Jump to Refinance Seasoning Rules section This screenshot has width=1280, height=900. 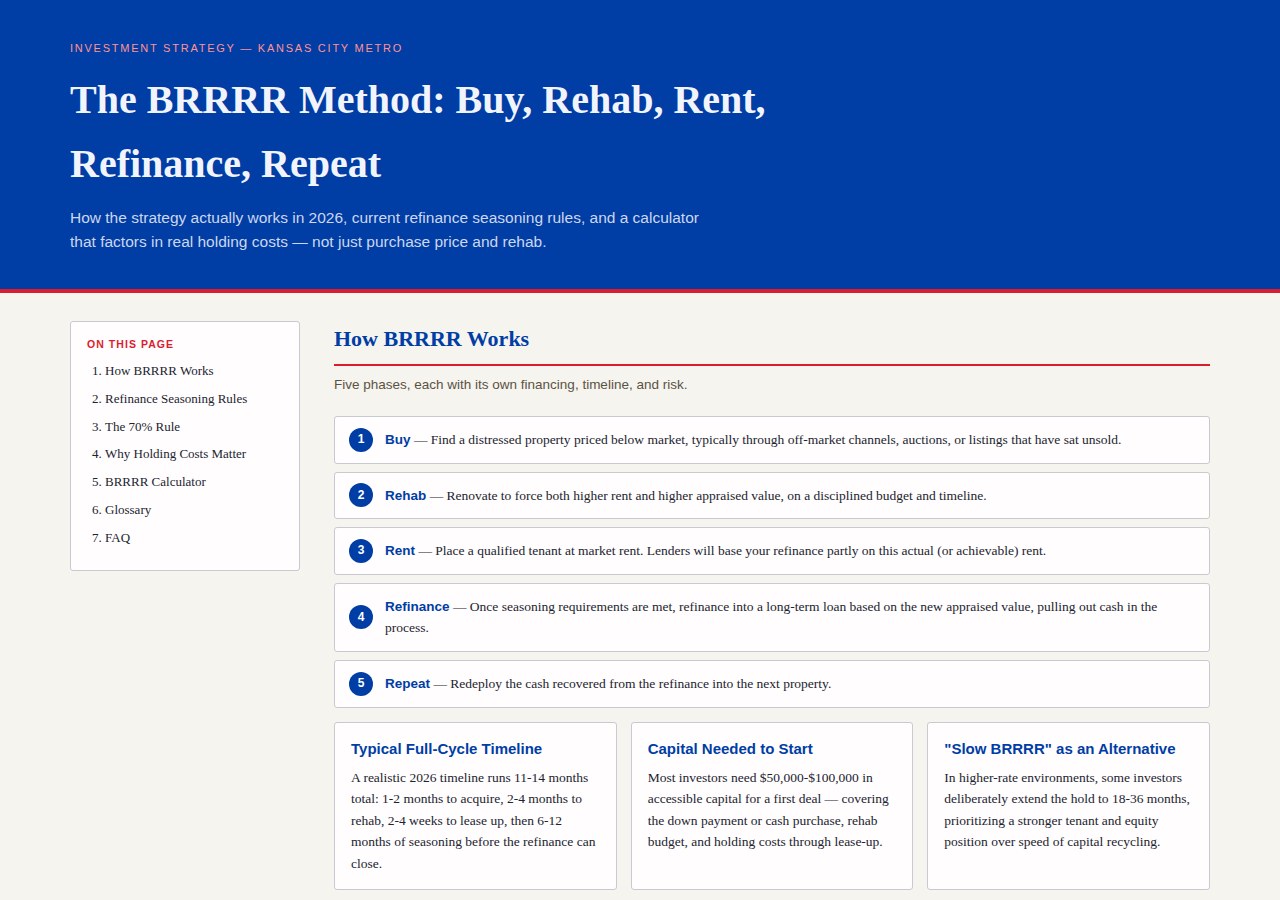tap(176, 399)
